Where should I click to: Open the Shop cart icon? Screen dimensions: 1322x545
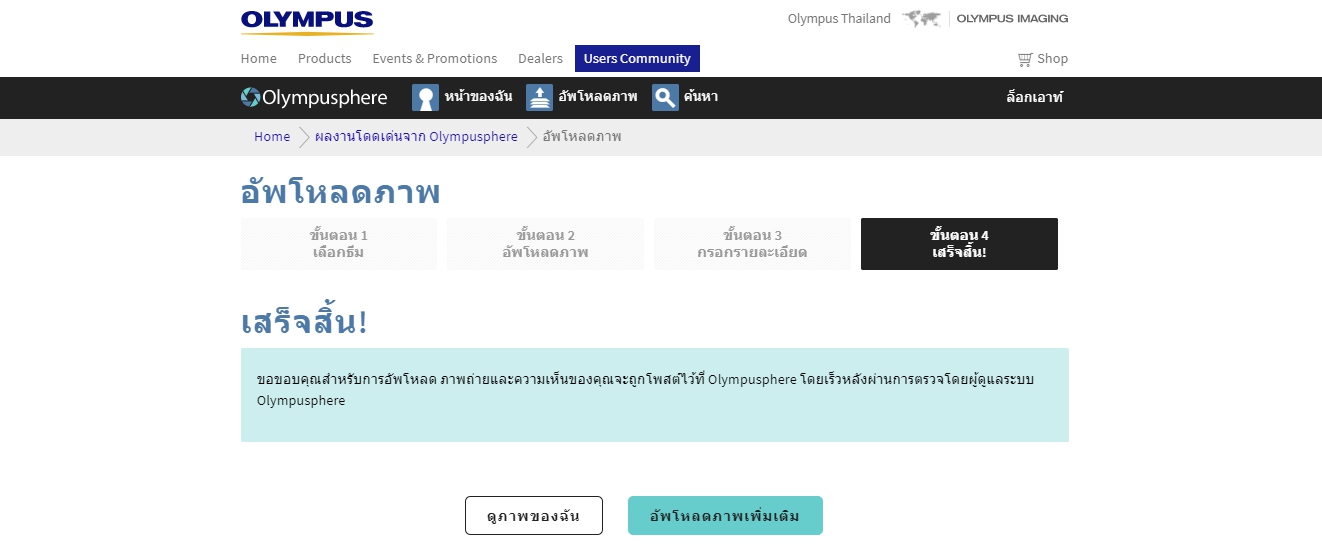tap(1025, 59)
